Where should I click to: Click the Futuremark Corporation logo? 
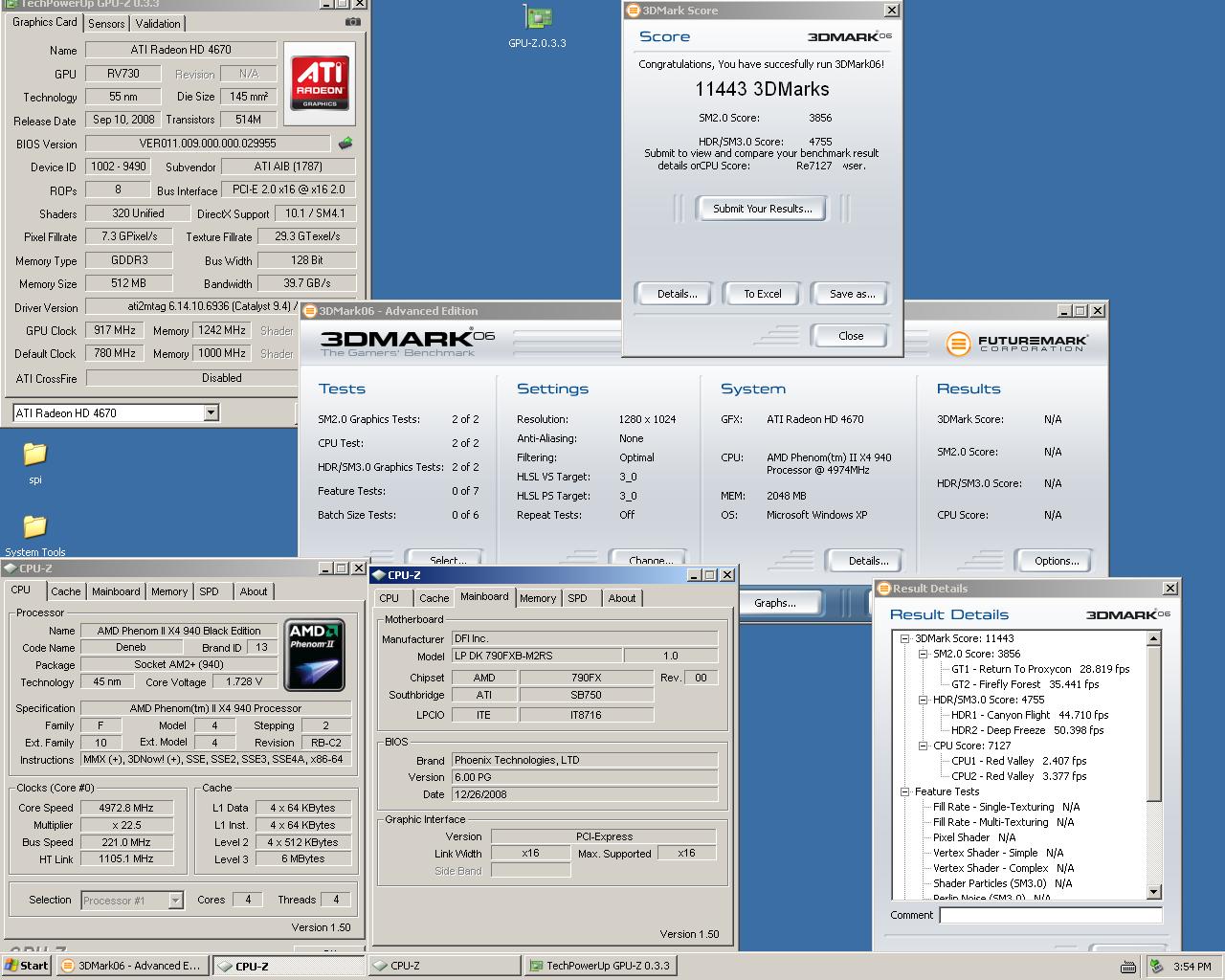1016,343
